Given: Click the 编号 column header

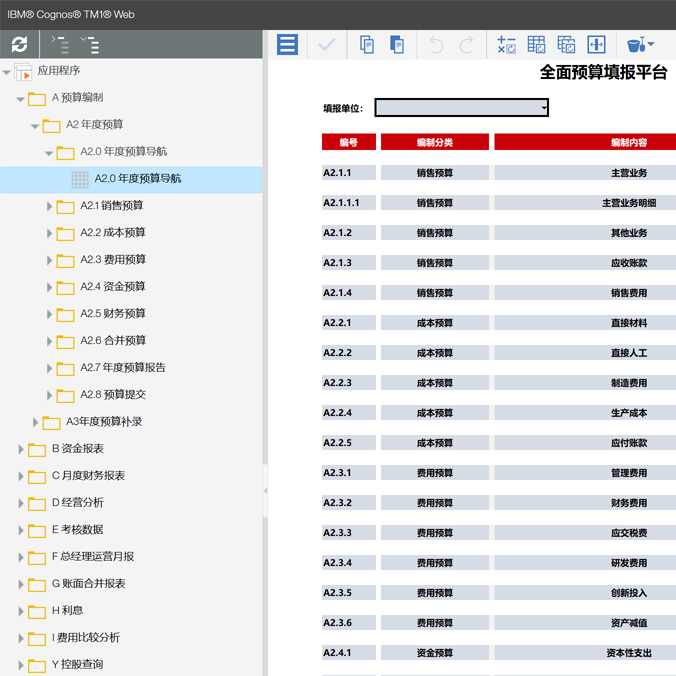Looking at the screenshot, I should 348,142.
